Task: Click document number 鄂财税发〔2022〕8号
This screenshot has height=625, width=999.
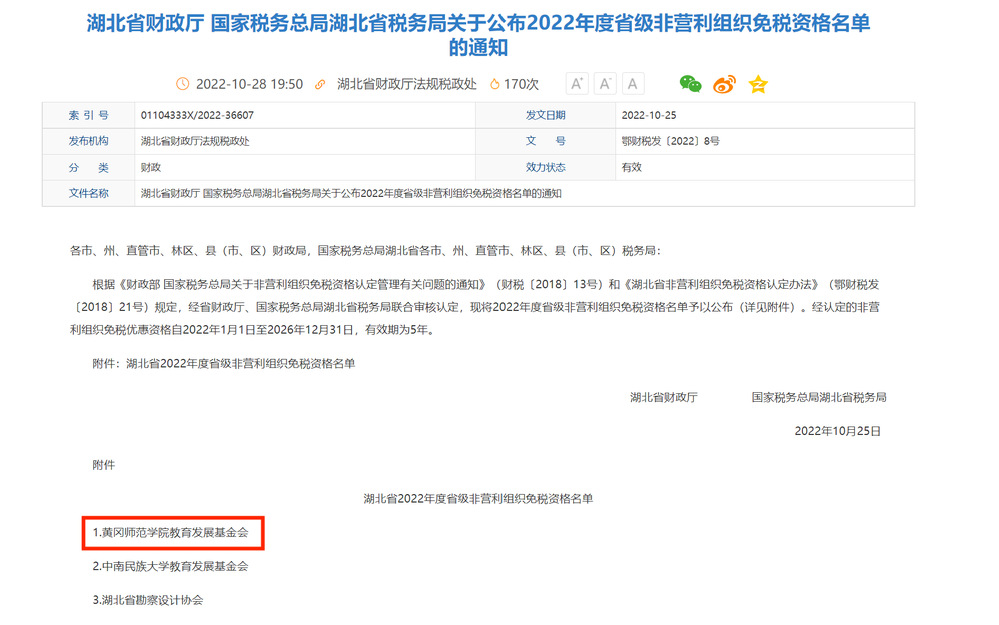Action: pos(670,141)
